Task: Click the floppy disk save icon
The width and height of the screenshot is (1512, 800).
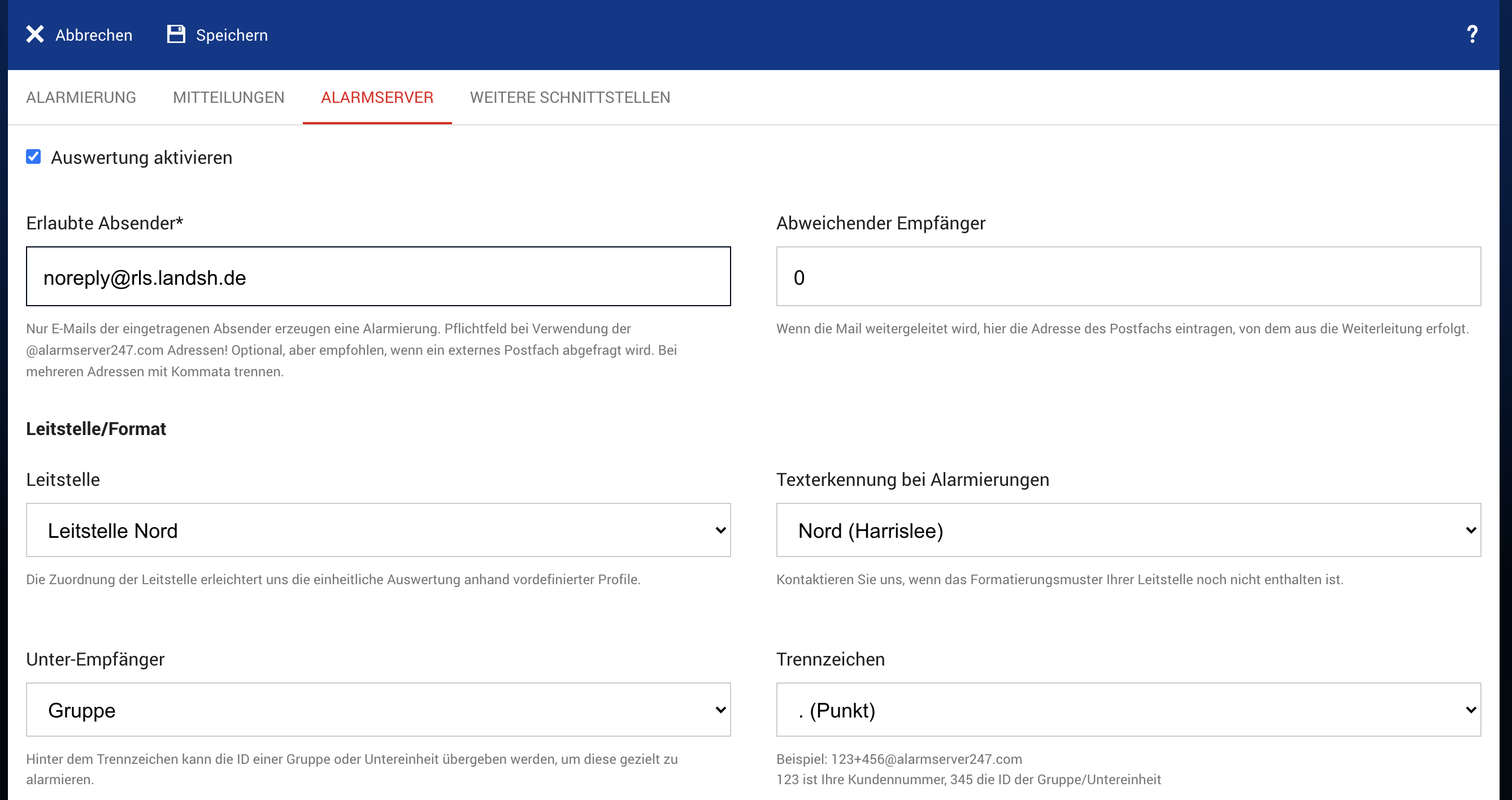Action: 176,34
